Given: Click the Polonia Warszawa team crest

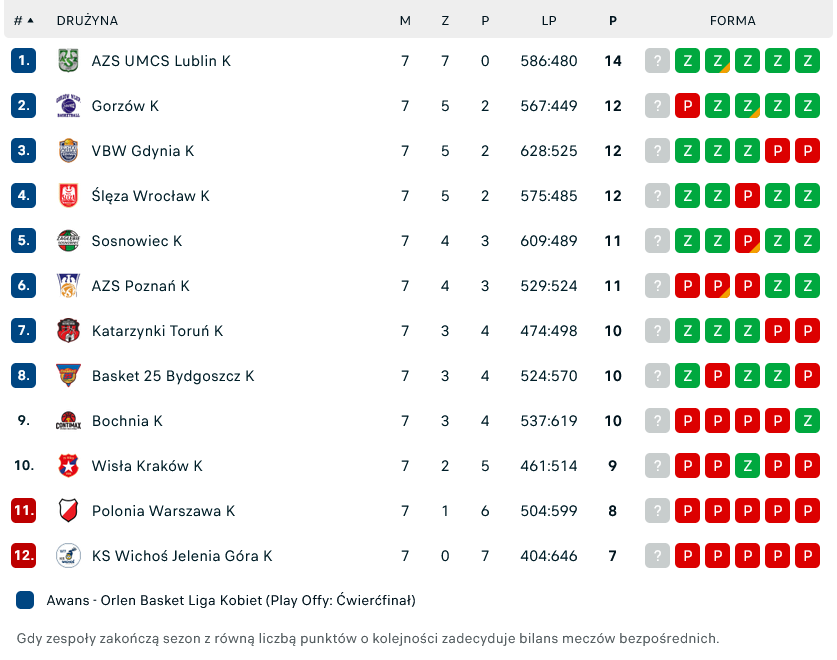Looking at the screenshot, I should pos(68,511).
